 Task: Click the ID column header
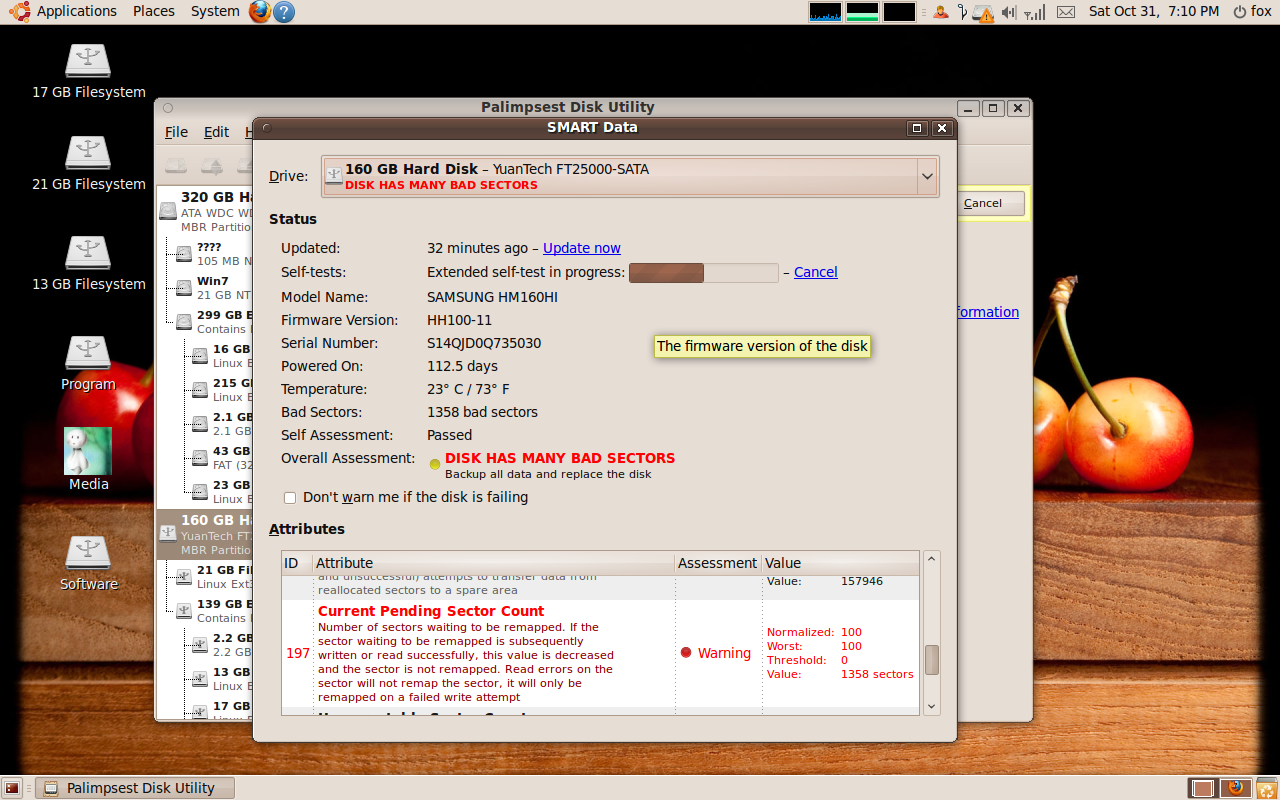click(297, 563)
